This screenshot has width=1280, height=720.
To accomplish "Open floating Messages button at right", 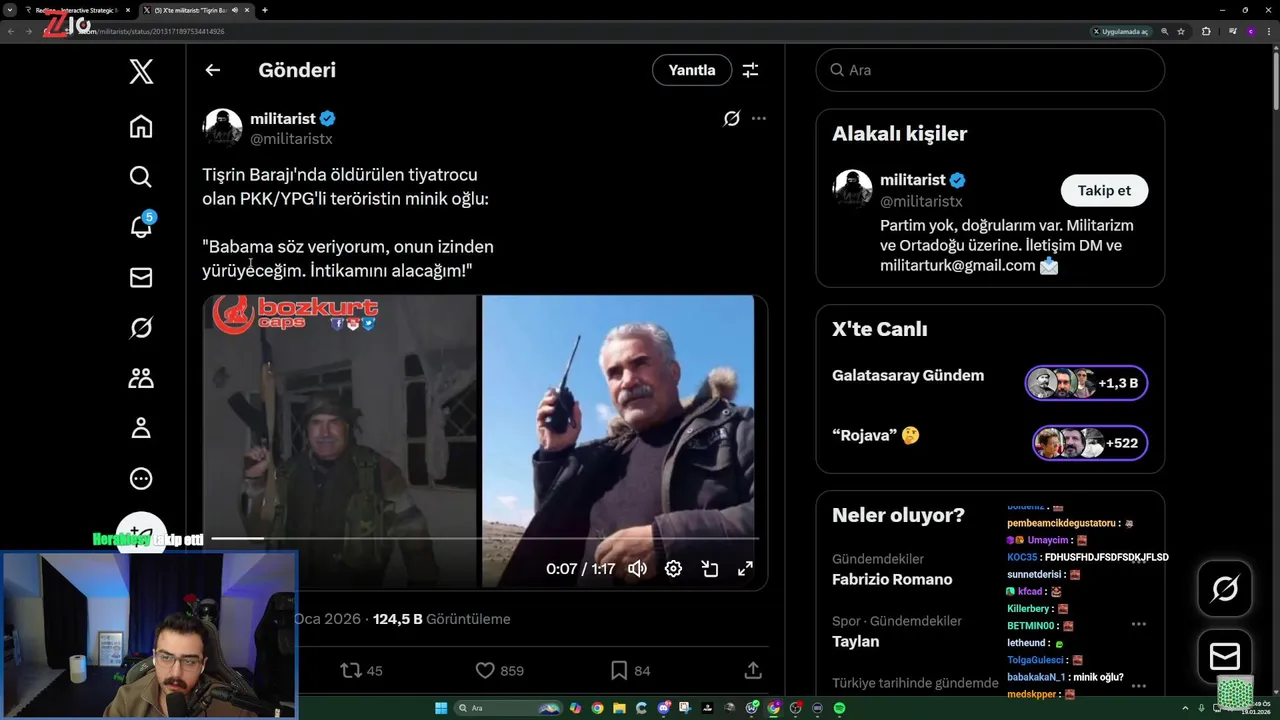I will click(1225, 656).
